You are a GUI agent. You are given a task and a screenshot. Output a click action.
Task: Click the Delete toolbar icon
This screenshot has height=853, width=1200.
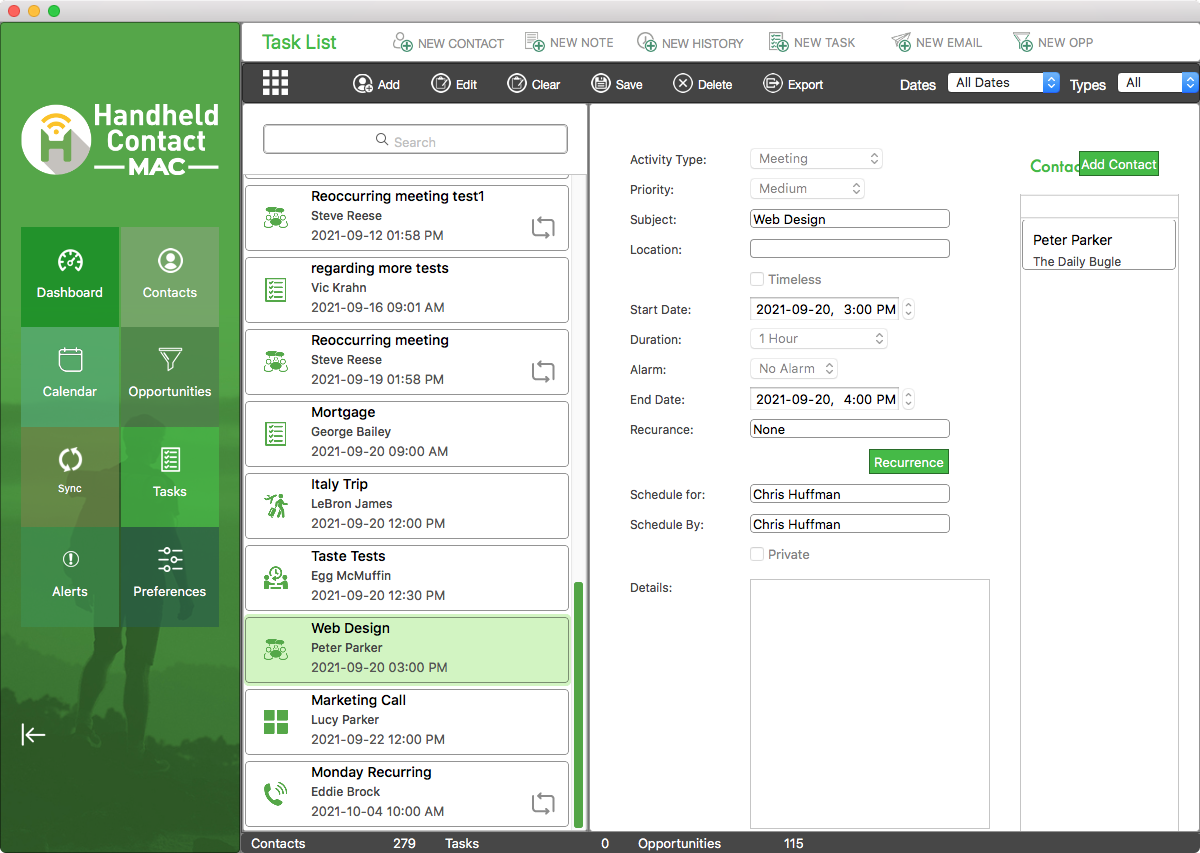tap(683, 84)
